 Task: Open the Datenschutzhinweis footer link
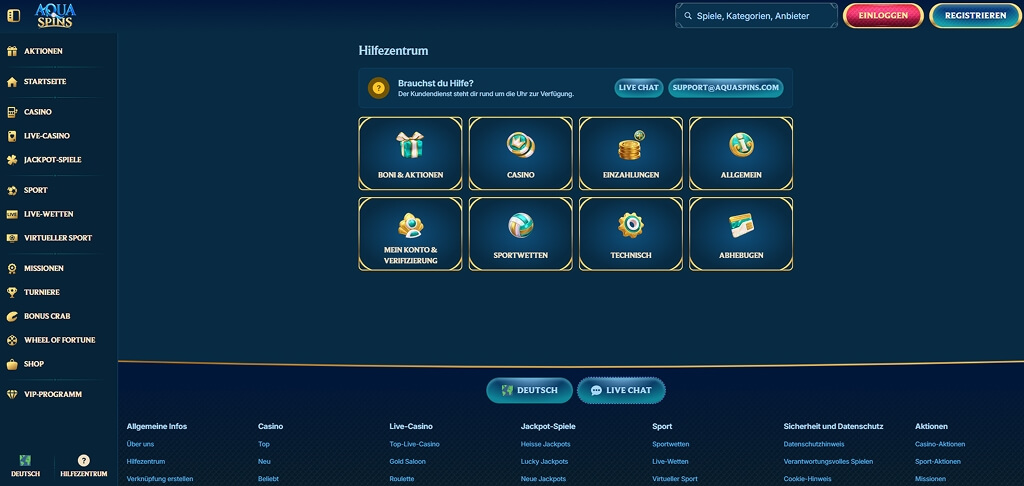click(x=815, y=444)
